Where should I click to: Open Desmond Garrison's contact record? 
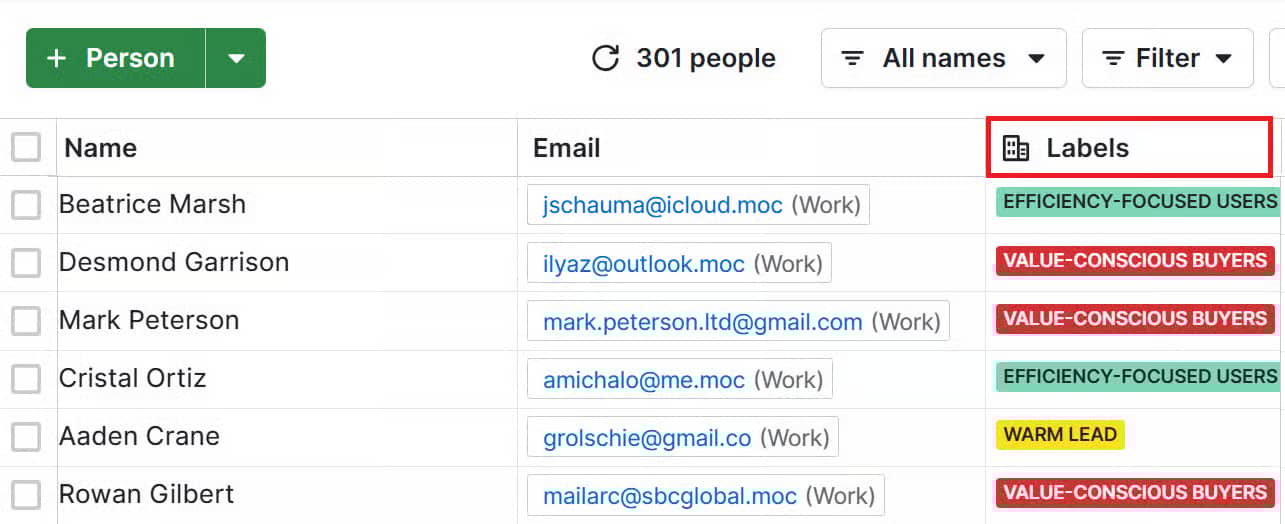point(174,262)
